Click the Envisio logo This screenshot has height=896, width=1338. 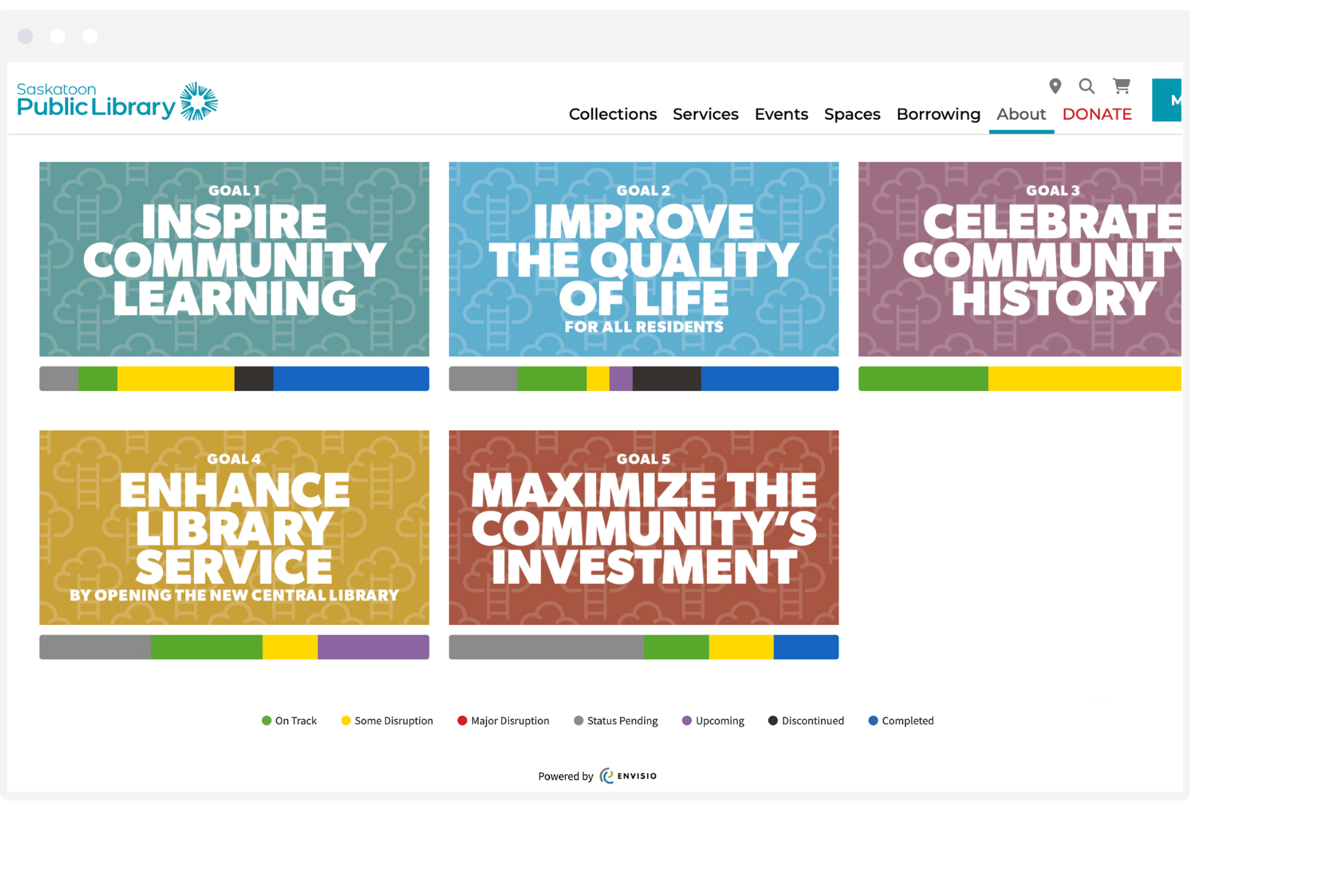[x=627, y=776]
